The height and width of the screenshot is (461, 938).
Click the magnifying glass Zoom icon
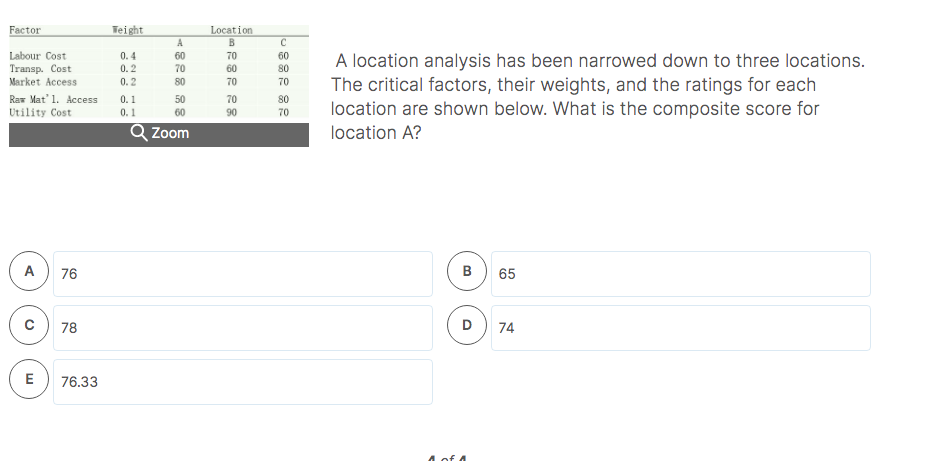point(138,133)
